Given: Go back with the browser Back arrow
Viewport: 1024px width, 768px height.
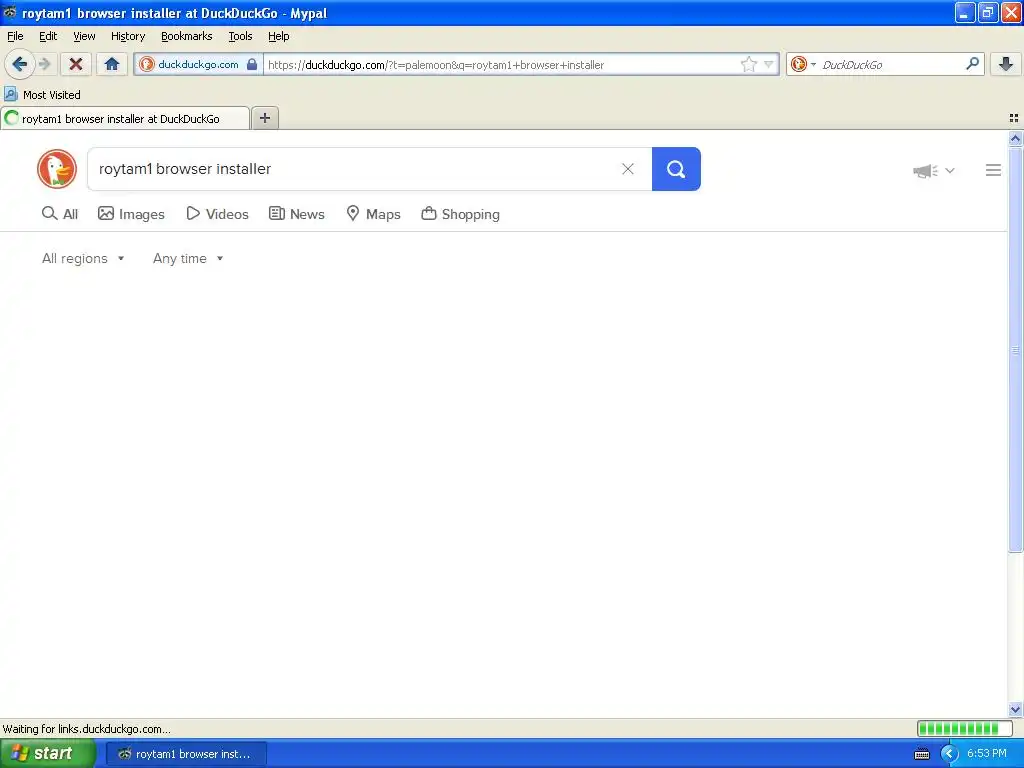Looking at the screenshot, I should pyautogui.click(x=20, y=64).
